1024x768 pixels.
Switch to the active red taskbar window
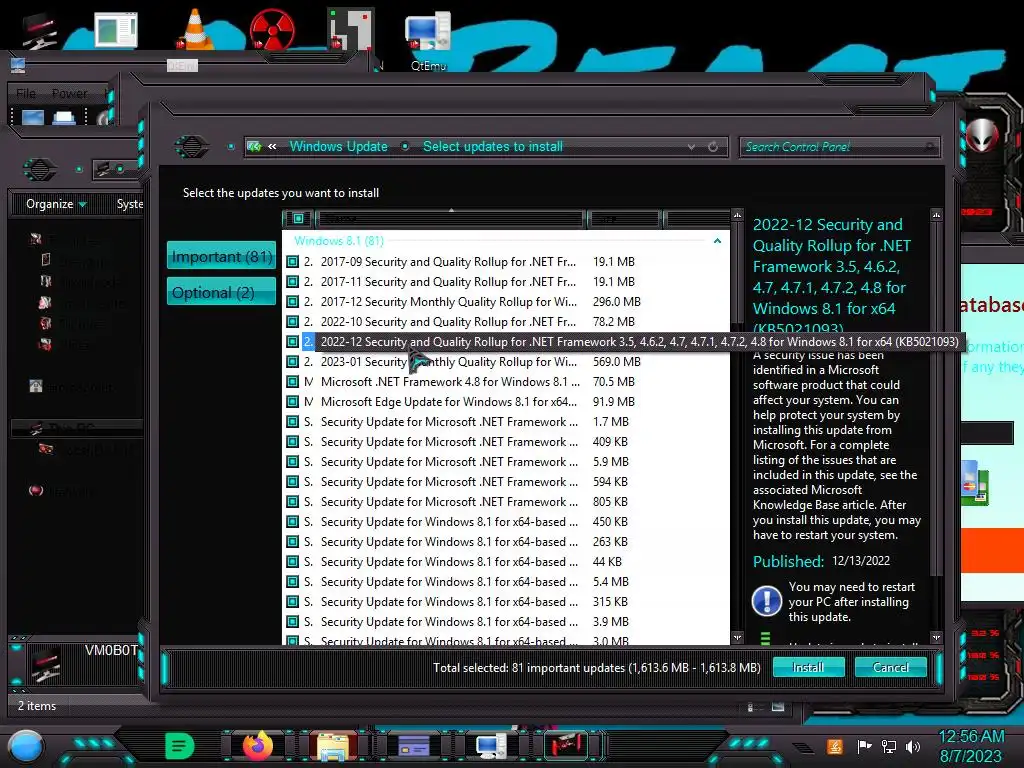pos(566,745)
